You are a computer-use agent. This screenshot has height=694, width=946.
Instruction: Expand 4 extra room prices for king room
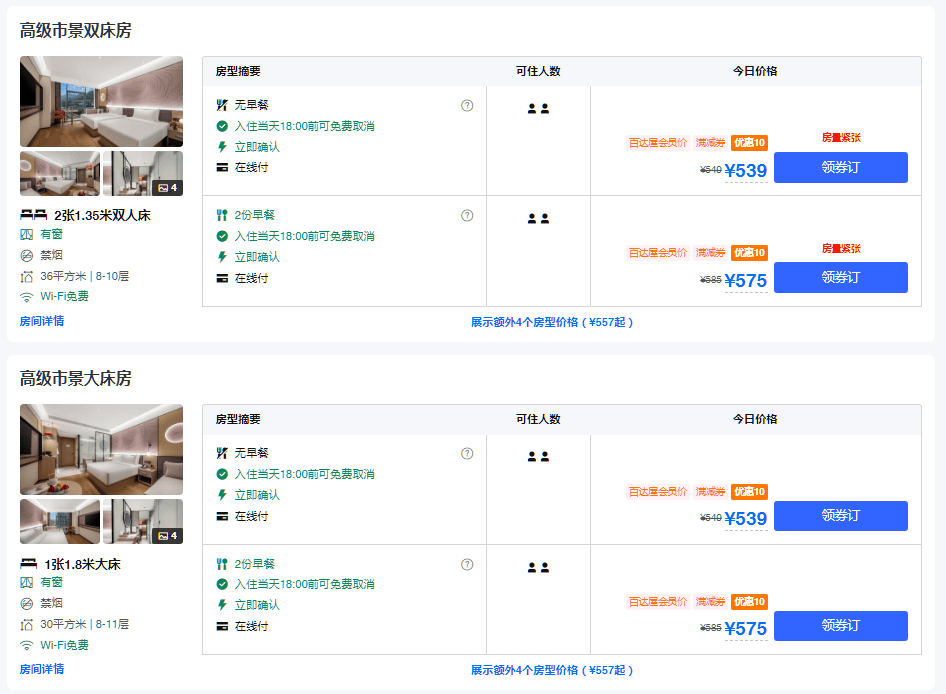pos(552,670)
